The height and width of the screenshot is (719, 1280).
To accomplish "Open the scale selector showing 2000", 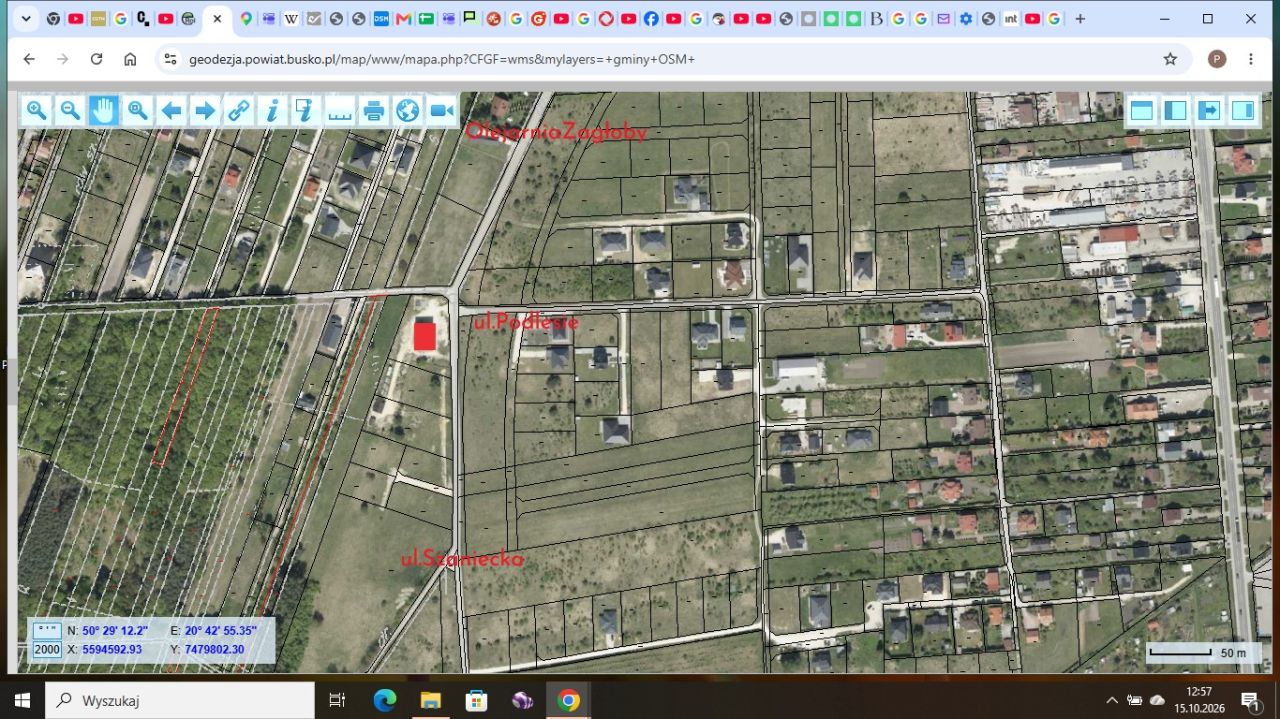I will [x=47, y=649].
